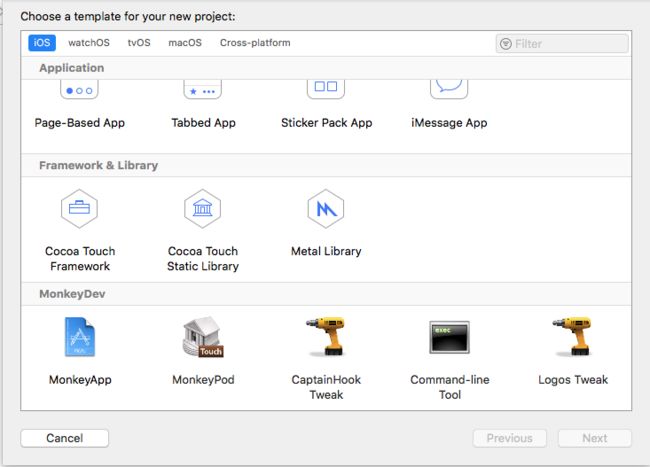The width and height of the screenshot is (650, 467).
Task: Choose the iMessage App template icon
Action: (x=449, y=89)
